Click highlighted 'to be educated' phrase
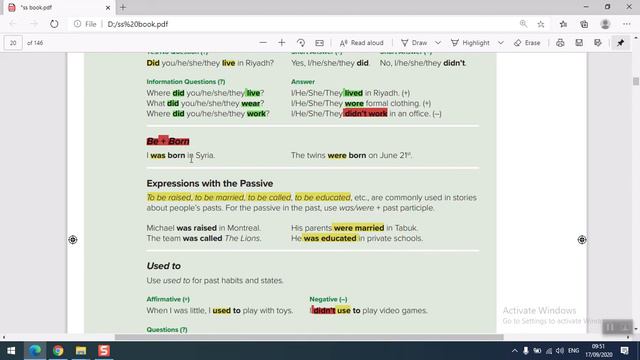The image size is (640, 360). (322, 198)
